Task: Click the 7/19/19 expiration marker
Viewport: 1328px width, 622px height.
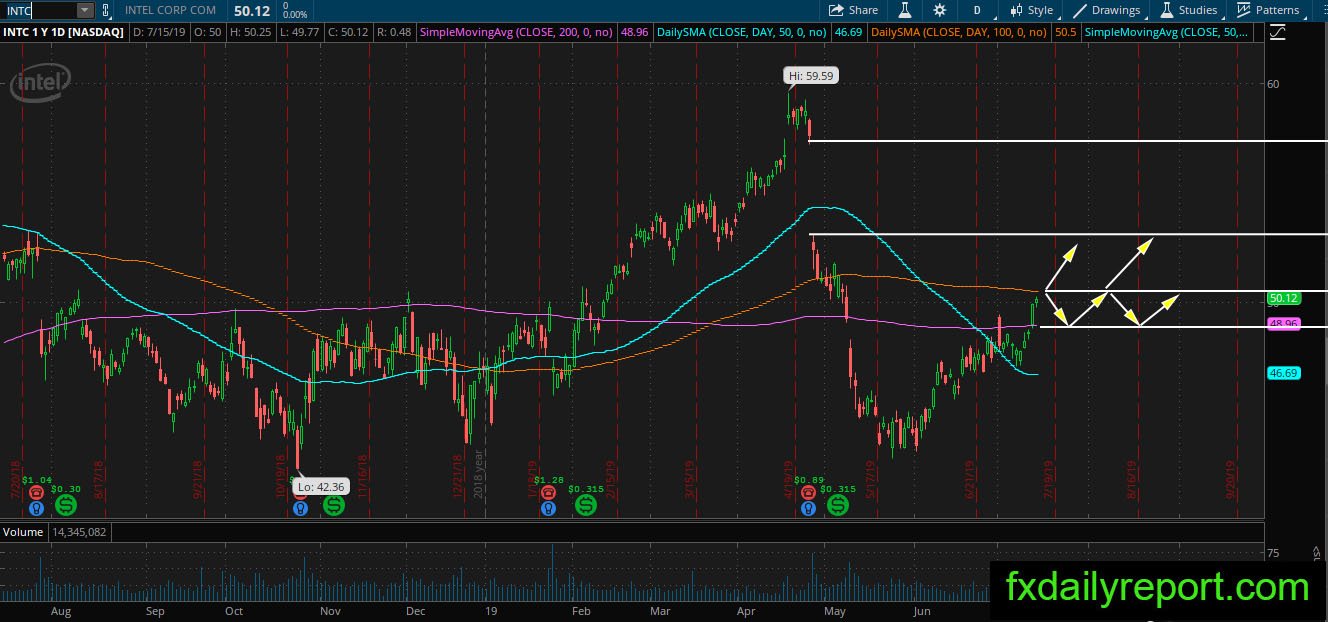Action: tap(1047, 478)
